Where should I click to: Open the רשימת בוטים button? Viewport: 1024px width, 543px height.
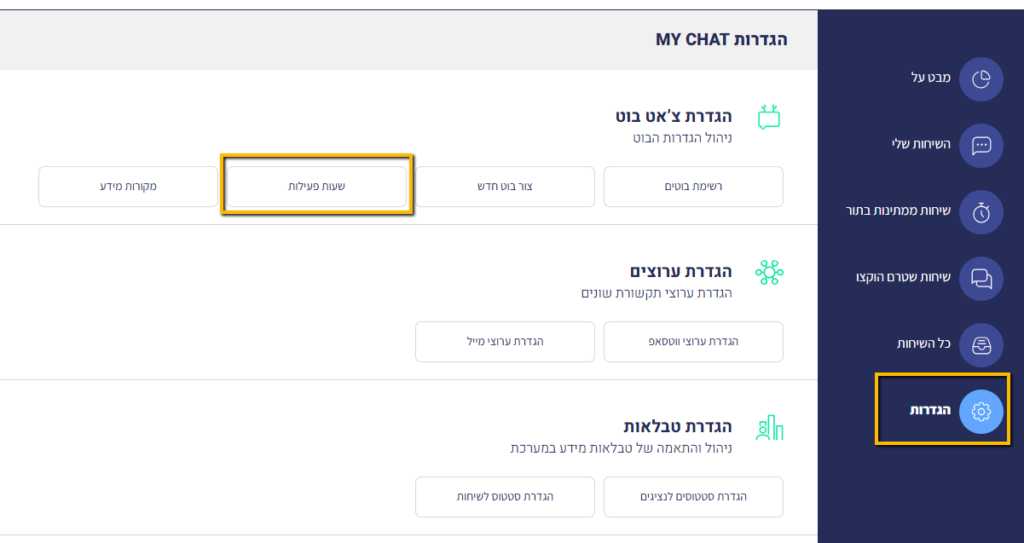pos(694,186)
